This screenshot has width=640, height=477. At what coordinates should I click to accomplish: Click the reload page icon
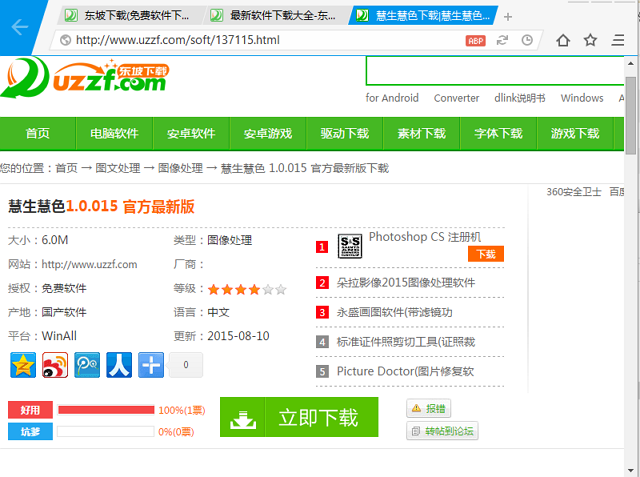[502, 40]
